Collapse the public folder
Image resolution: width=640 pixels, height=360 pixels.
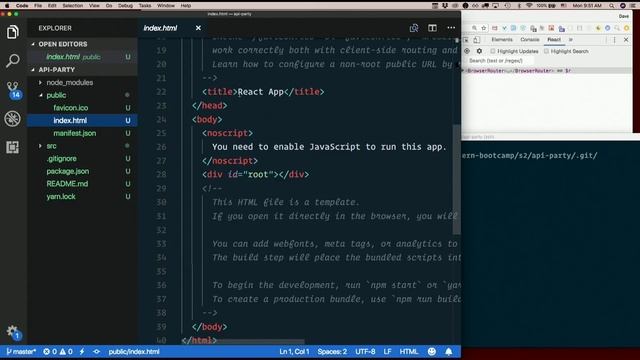click(x=40, y=95)
